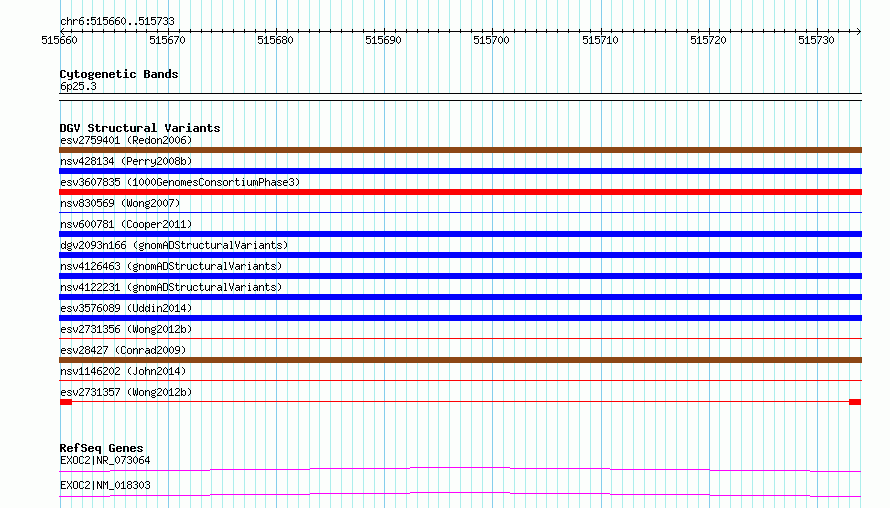Click the blue bar under nsv4126463

tap(460, 276)
